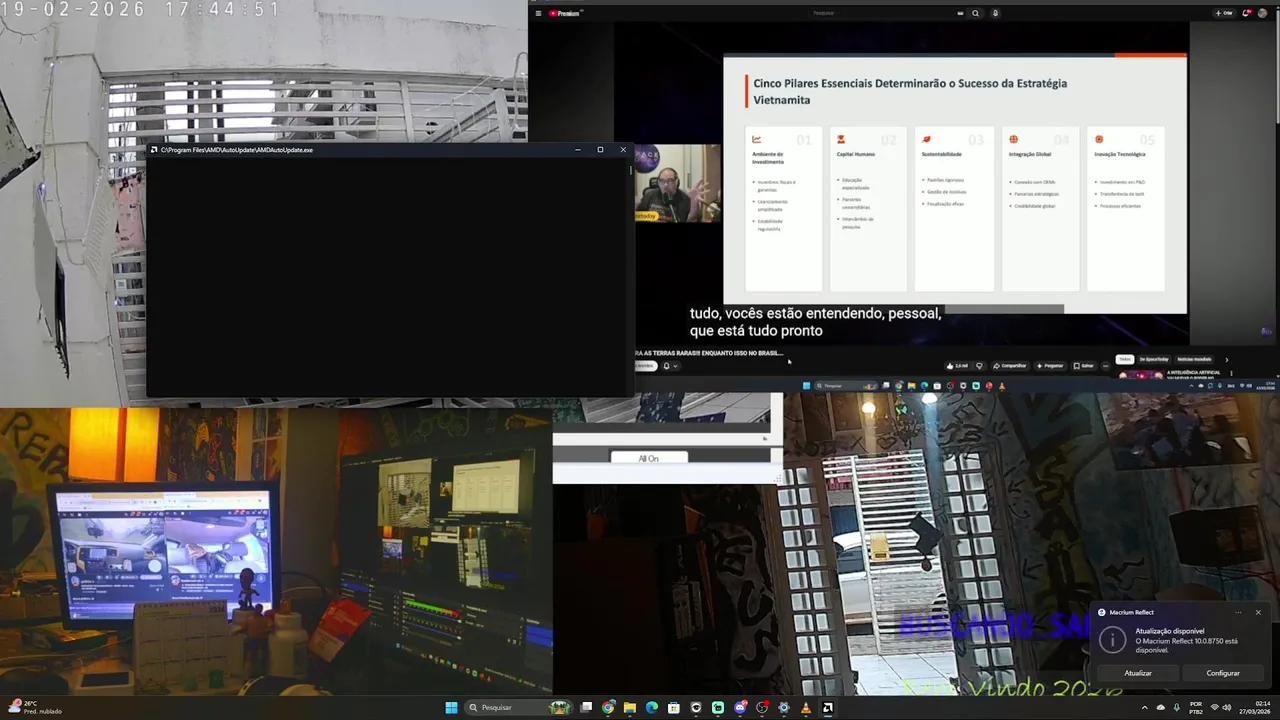The height and width of the screenshot is (720, 1280).
Task: Select the Todos filter chip
Action: (x=1125, y=359)
